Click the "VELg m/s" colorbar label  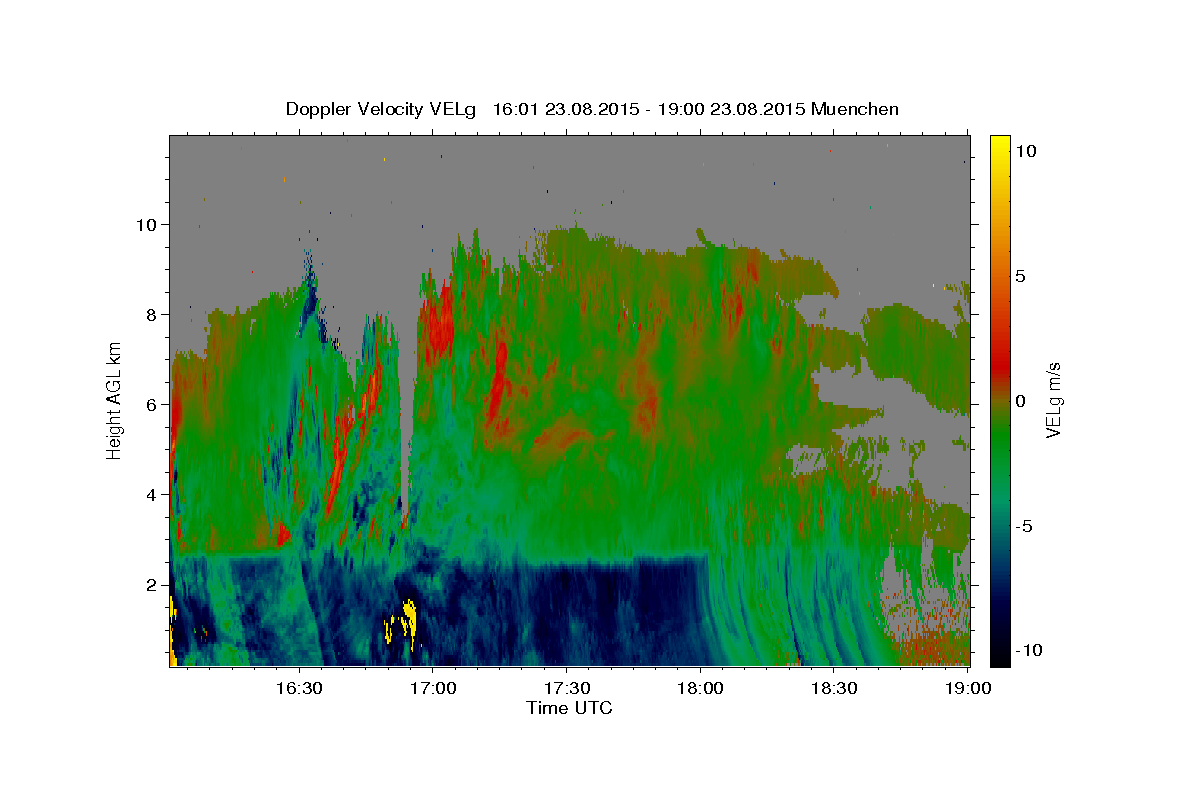(x=1053, y=399)
